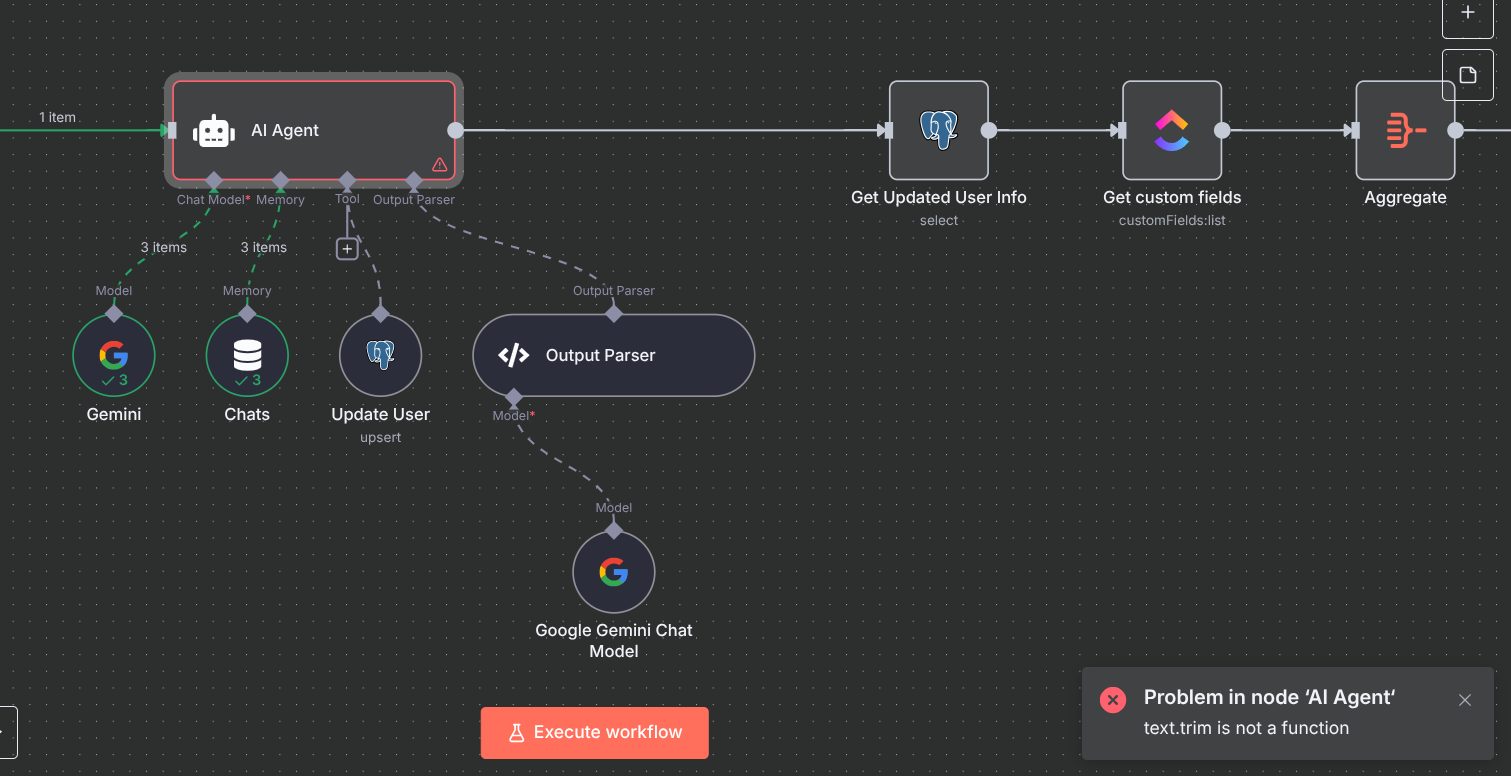Click the 'Problem in node AI Agent' title
The image size is (1511, 776).
(x=1269, y=697)
